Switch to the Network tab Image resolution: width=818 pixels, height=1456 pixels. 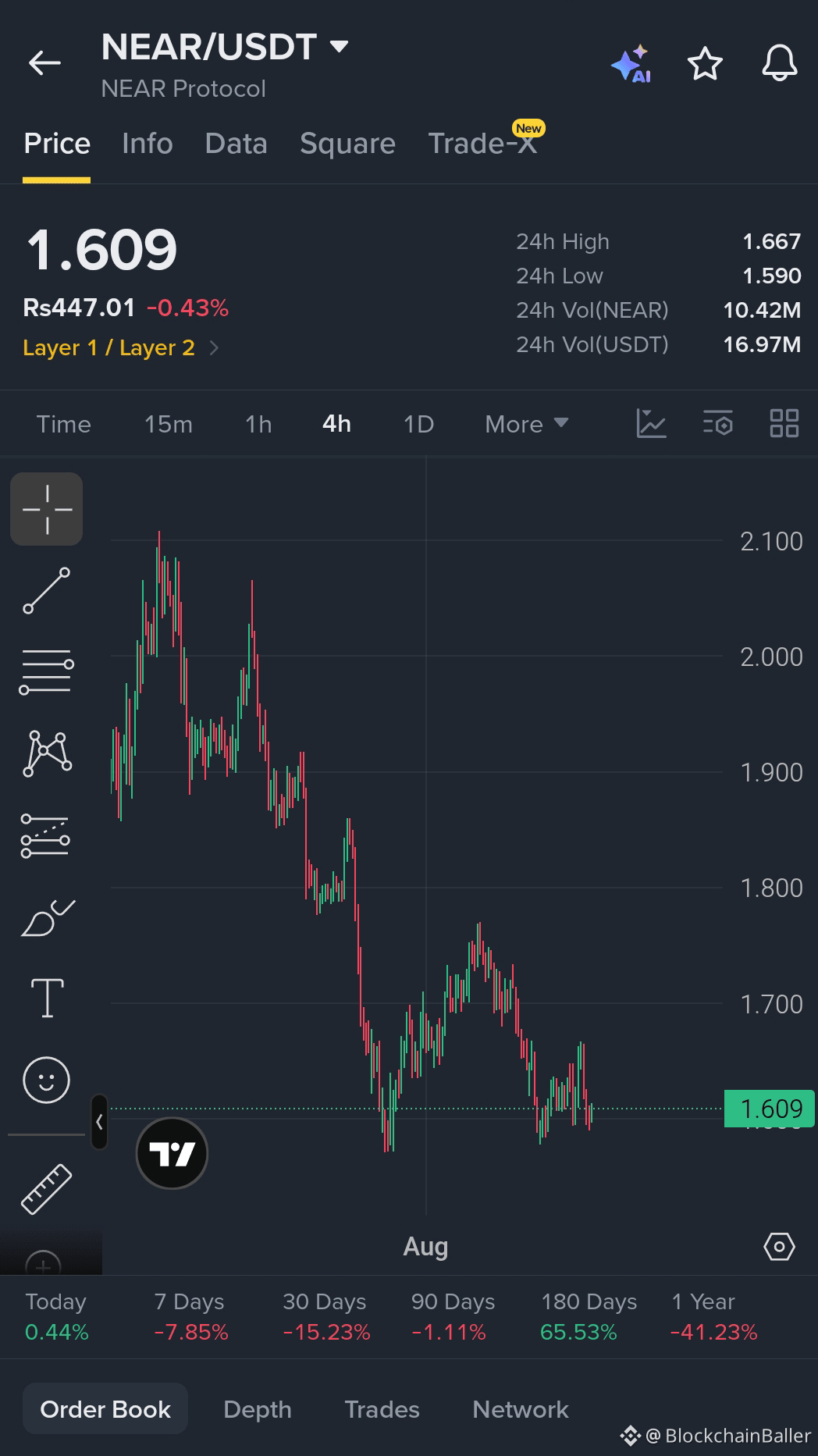[521, 1409]
